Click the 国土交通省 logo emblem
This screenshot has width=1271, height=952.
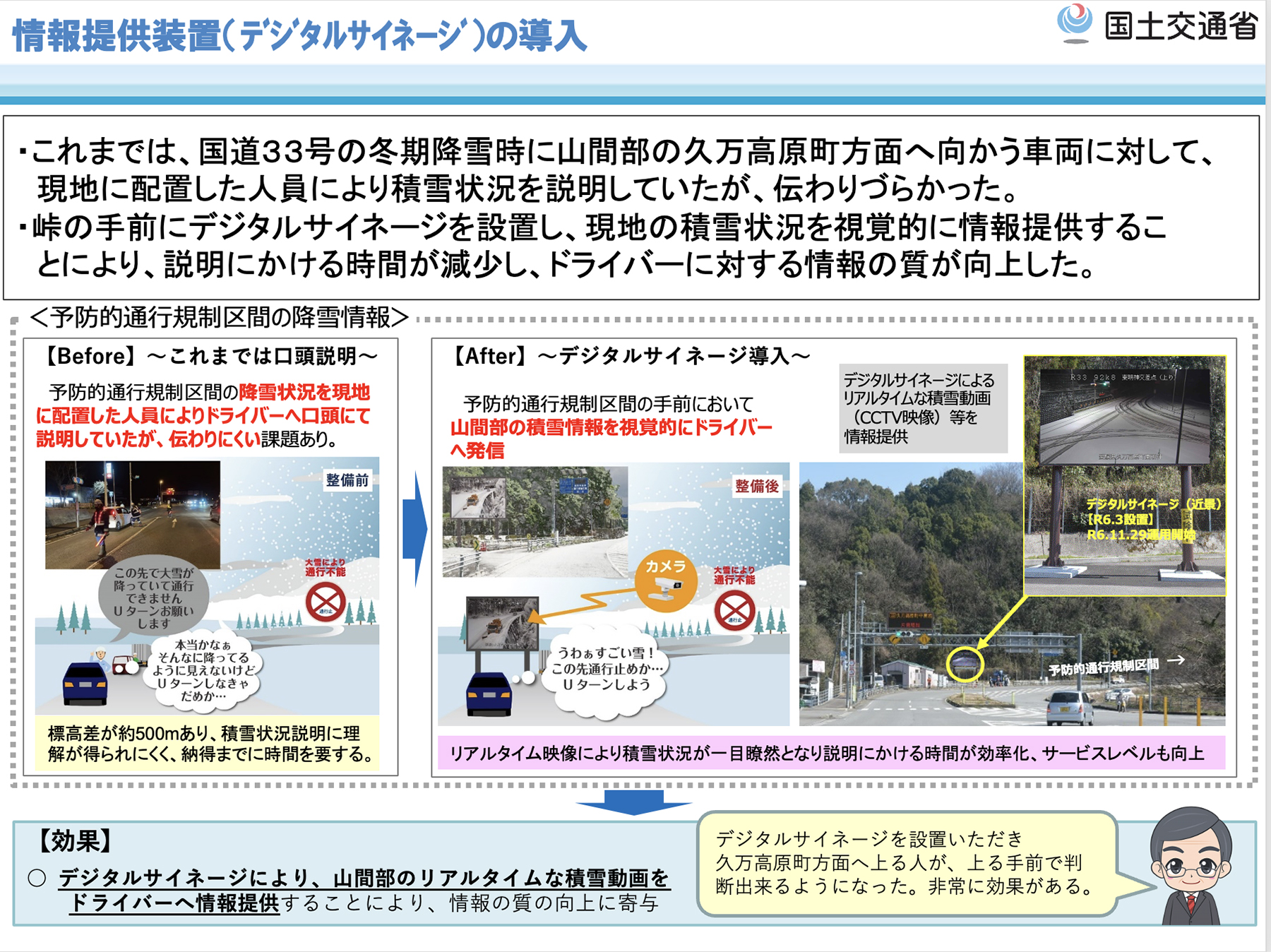1074,23
